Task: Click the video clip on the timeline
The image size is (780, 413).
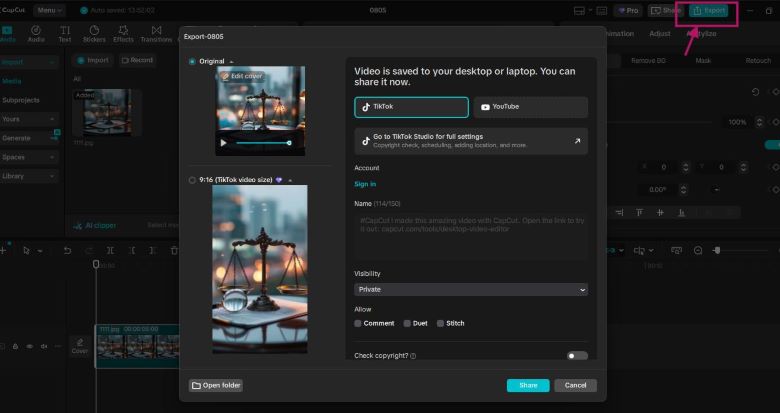Action: click(x=137, y=346)
